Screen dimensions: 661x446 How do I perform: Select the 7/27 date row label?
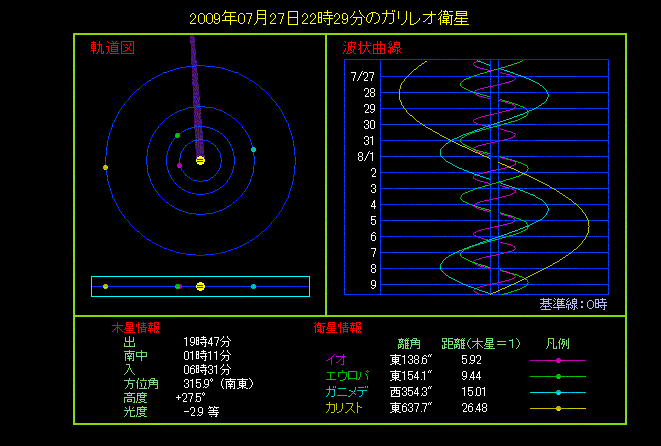pos(362,76)
